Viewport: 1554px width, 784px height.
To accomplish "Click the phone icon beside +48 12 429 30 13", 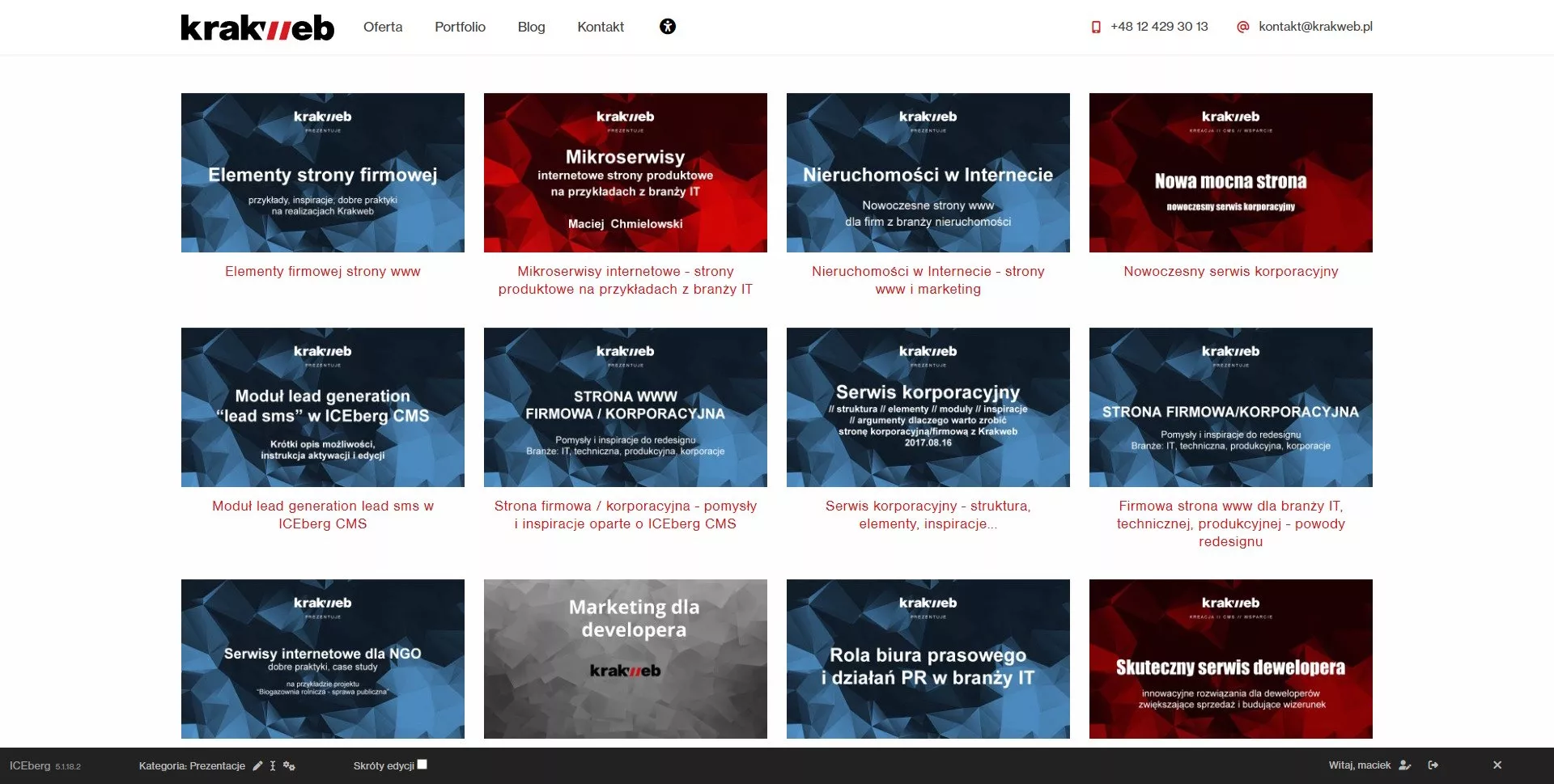I will click(x=1096, y=27).
